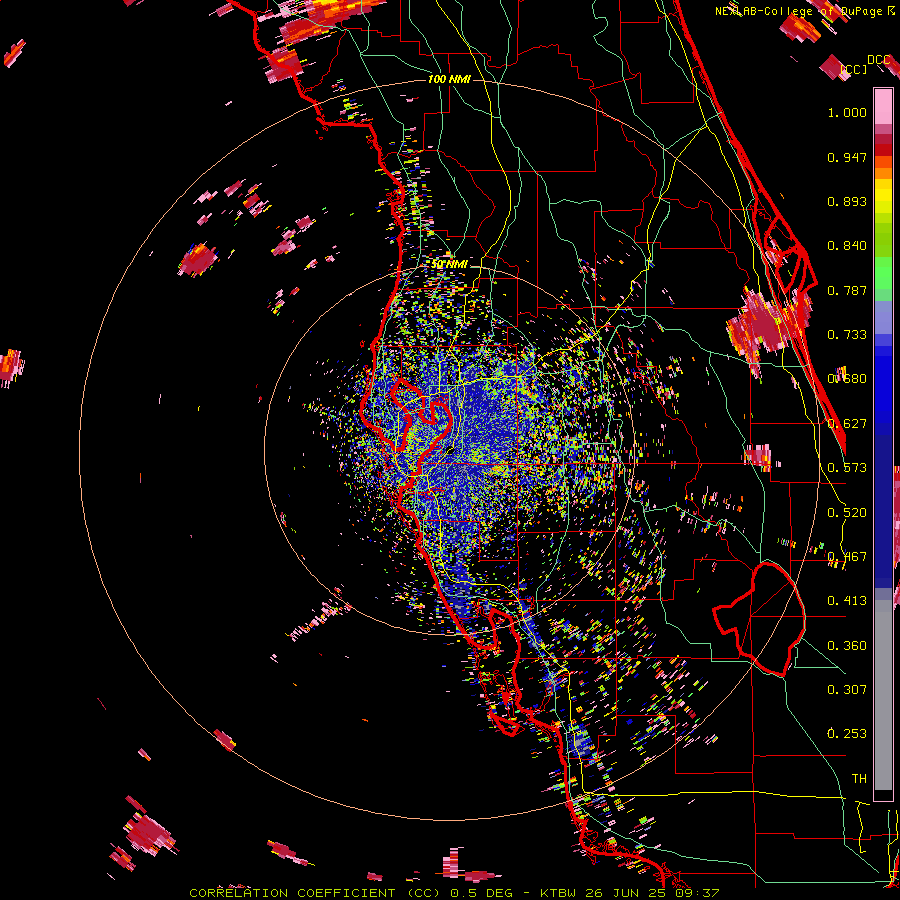Choose the 0.360 scale label
The height and width of the screenshot is (900, 900).
[847, 646]
